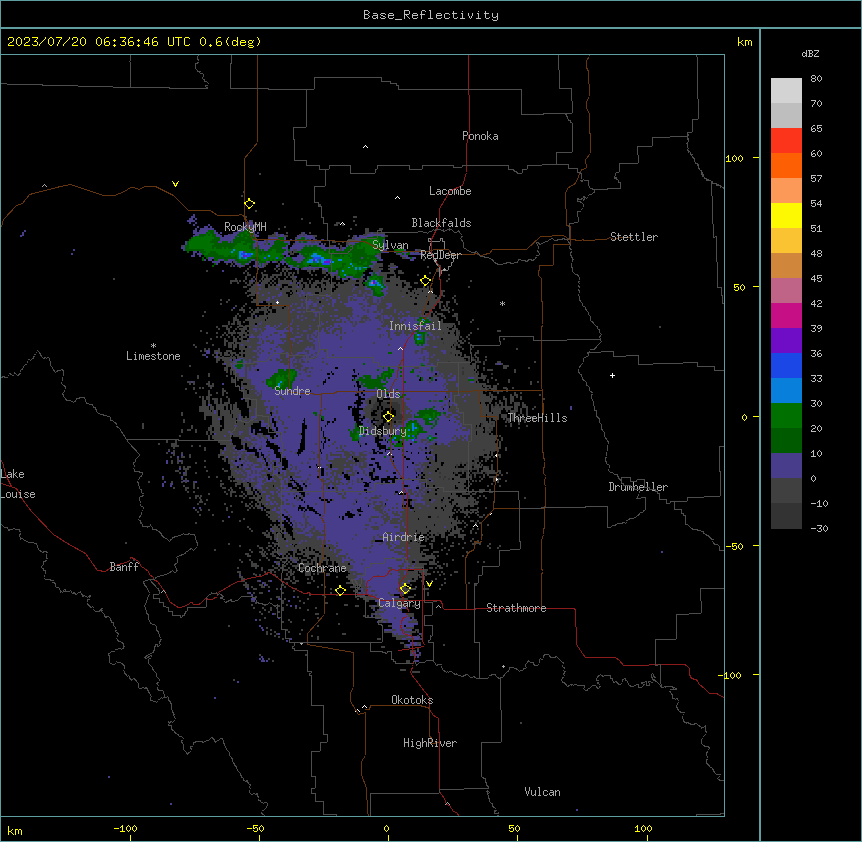Select the orange 57-60 dBZ legend swatch
This screenshot has width=862, height=842.
786,165
